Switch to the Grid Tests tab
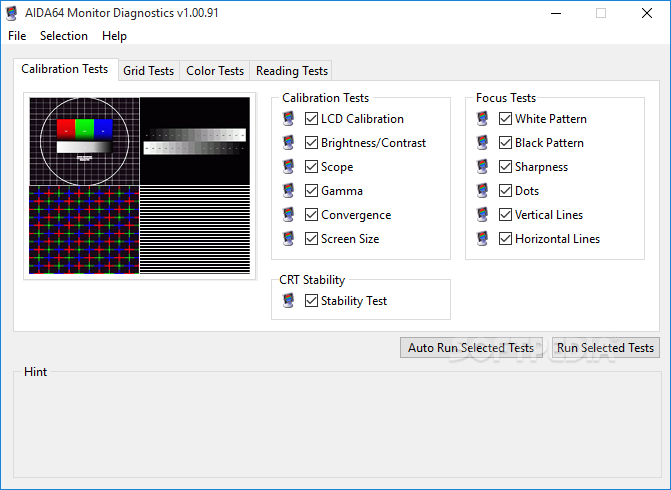 click(x=148, y=71)
